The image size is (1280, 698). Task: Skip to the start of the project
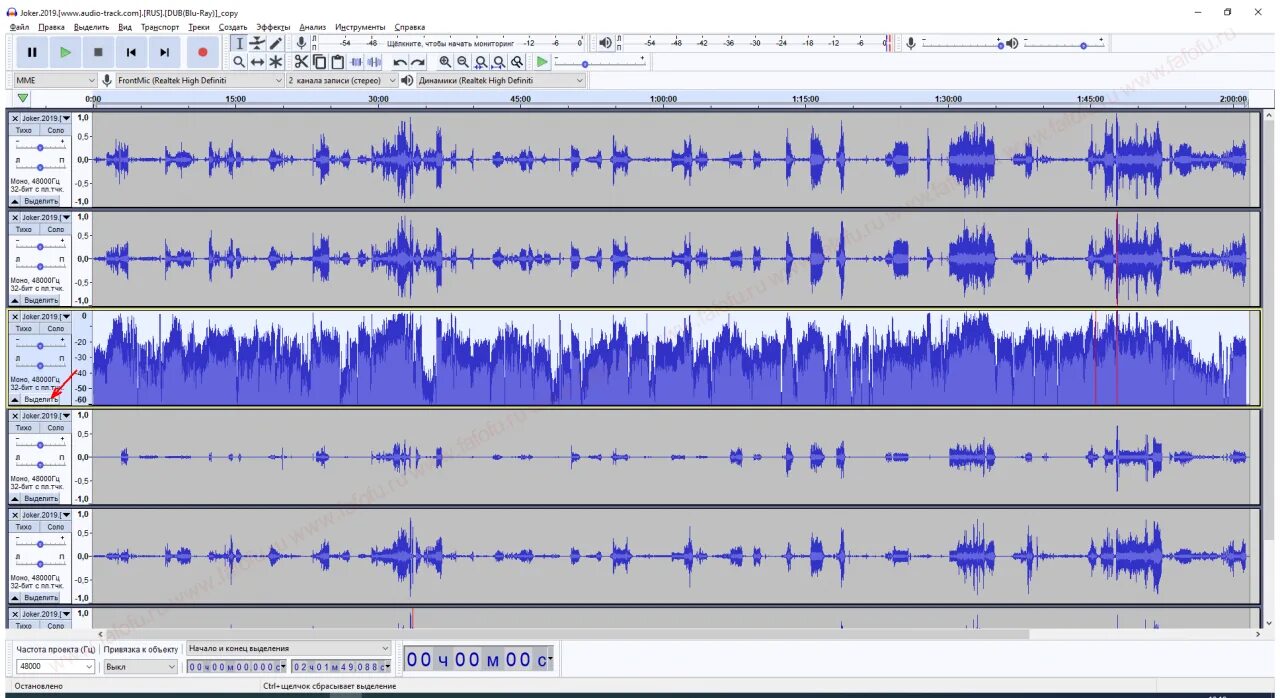pos(131,52)
